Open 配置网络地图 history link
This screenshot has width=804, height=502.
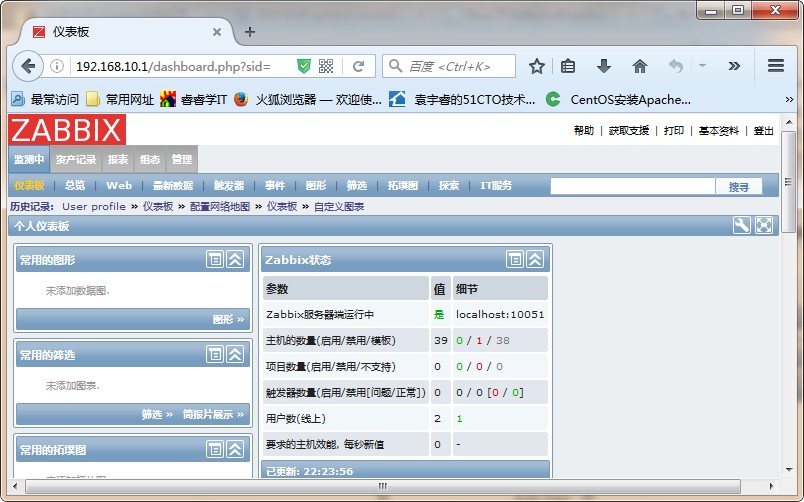(x=219, y=206)
